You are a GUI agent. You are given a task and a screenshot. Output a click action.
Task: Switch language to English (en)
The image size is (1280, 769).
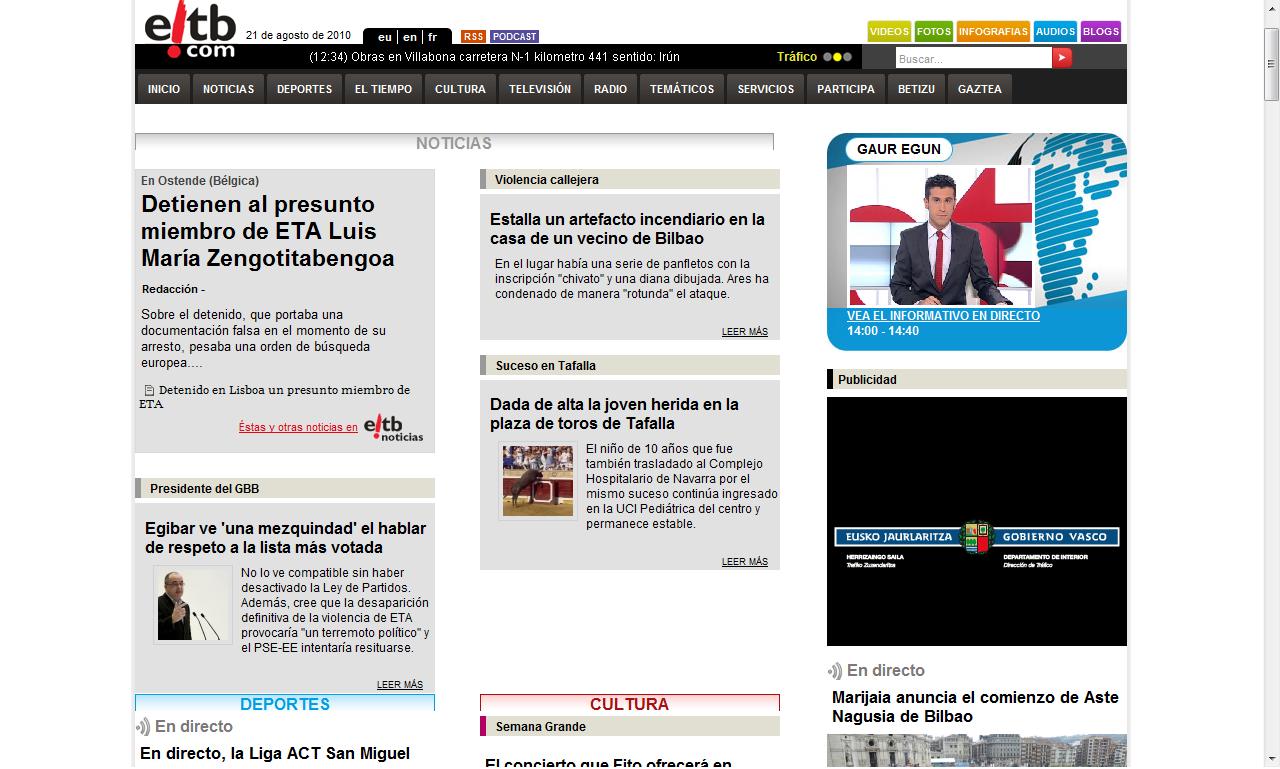pos(410,37)
